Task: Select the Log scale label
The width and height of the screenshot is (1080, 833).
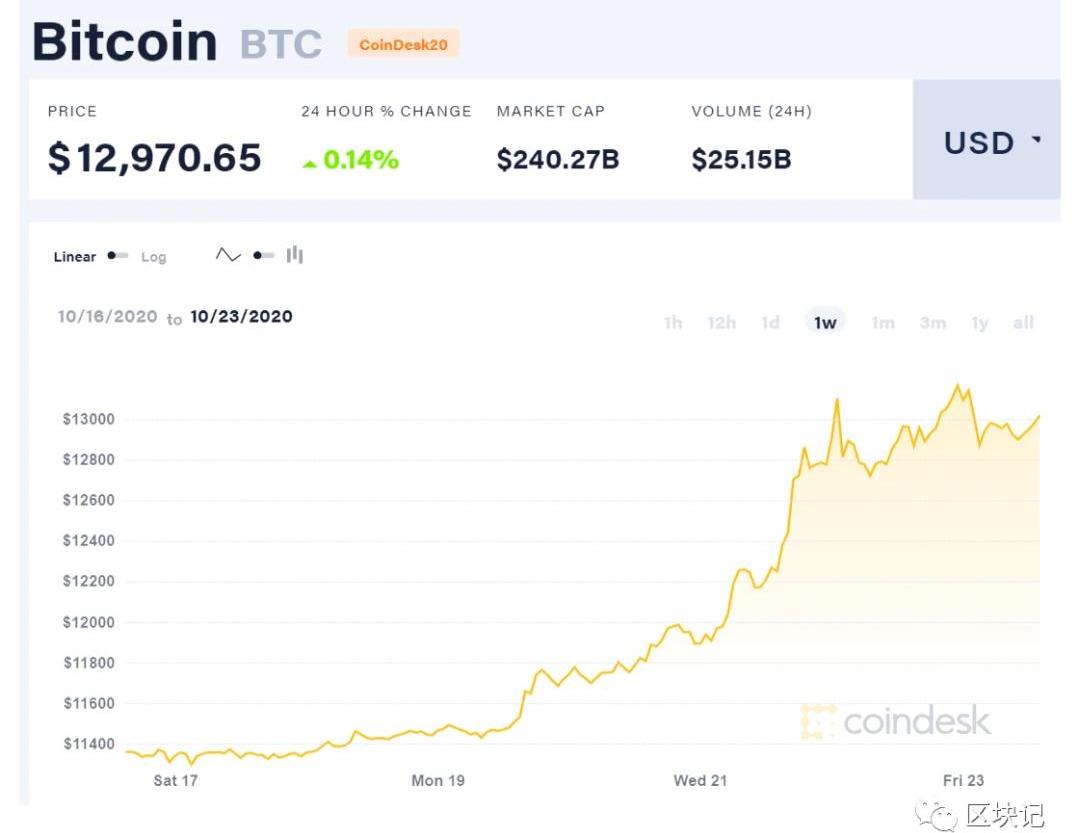Action: click(x=153, y=257)
